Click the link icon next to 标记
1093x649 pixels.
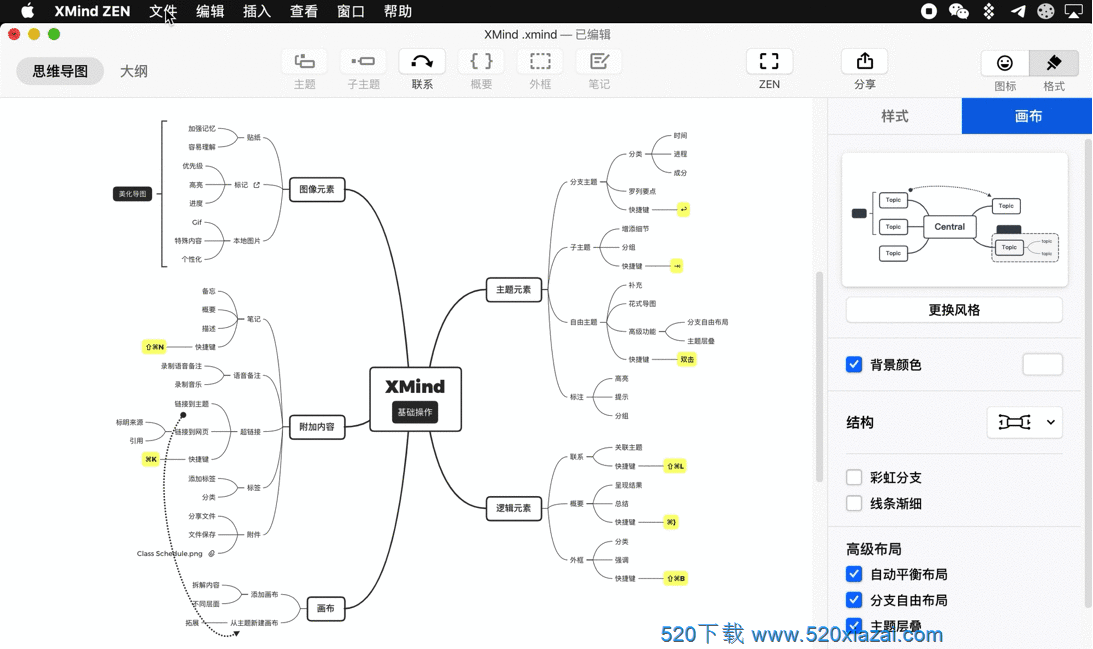(257, 185)
